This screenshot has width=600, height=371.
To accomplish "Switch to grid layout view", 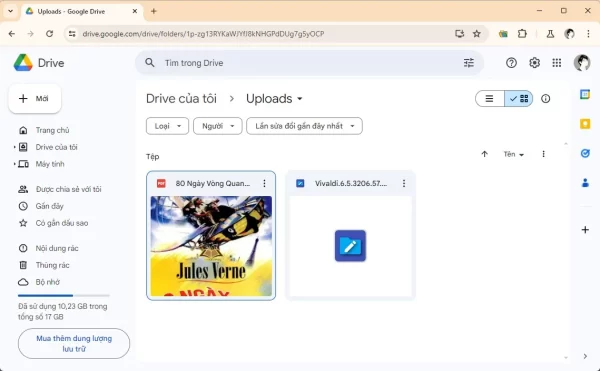I will [x=519, y=99].
